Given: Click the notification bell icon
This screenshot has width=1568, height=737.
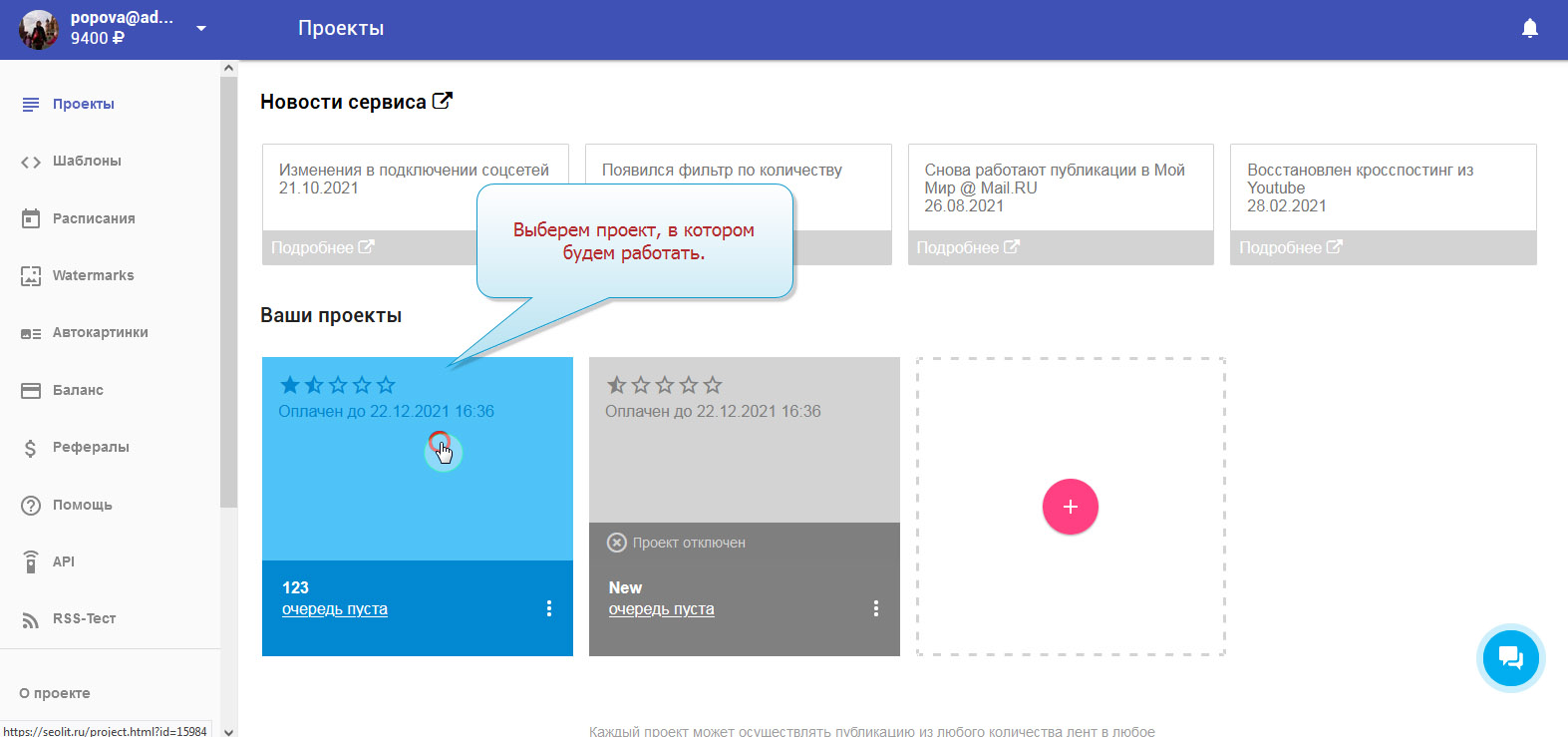Looking at the screenshot, I should (x=1529, y=29).
